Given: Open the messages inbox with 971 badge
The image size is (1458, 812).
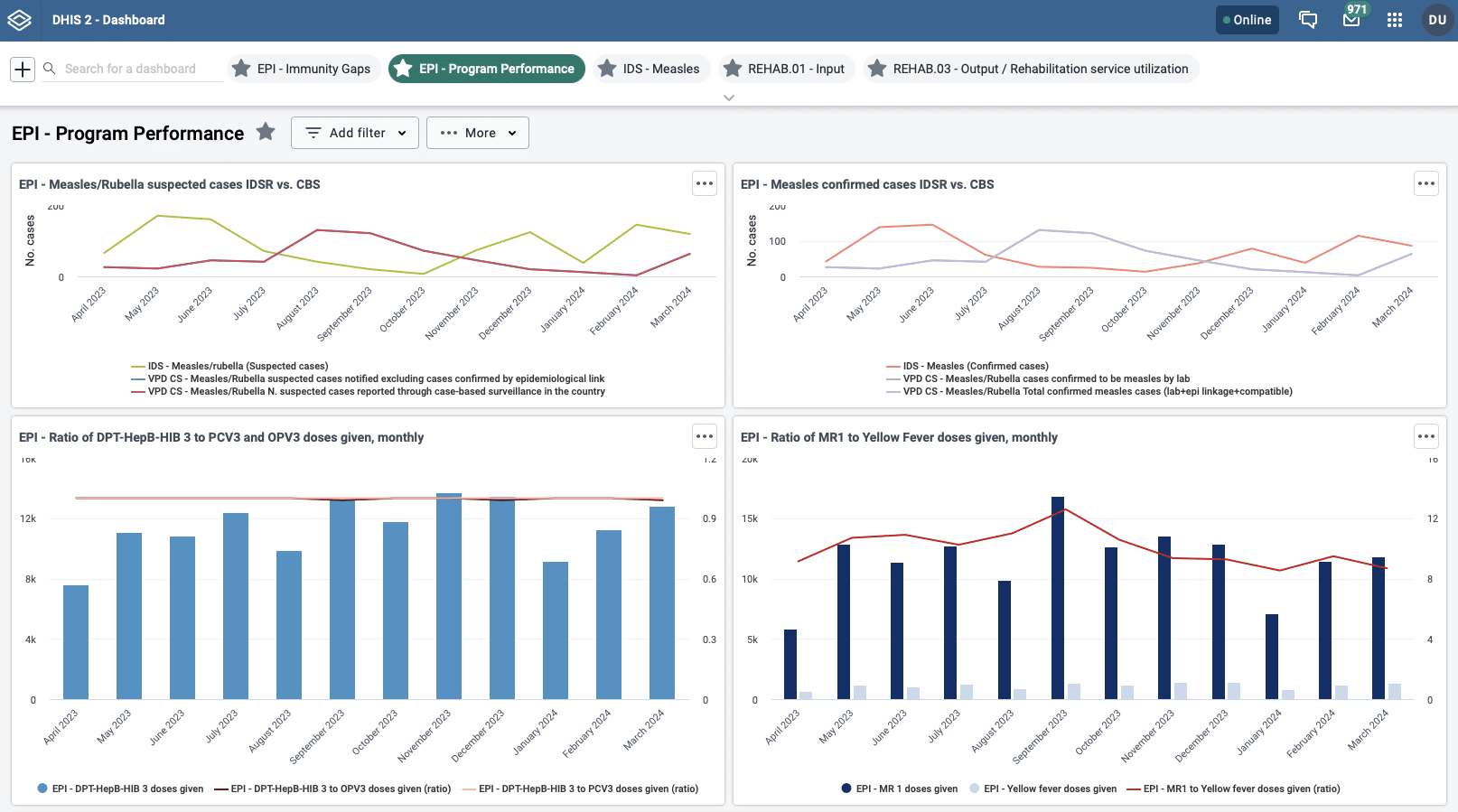Looking at the screenshot, I should pyautogui.click(x=1351, y=20).
